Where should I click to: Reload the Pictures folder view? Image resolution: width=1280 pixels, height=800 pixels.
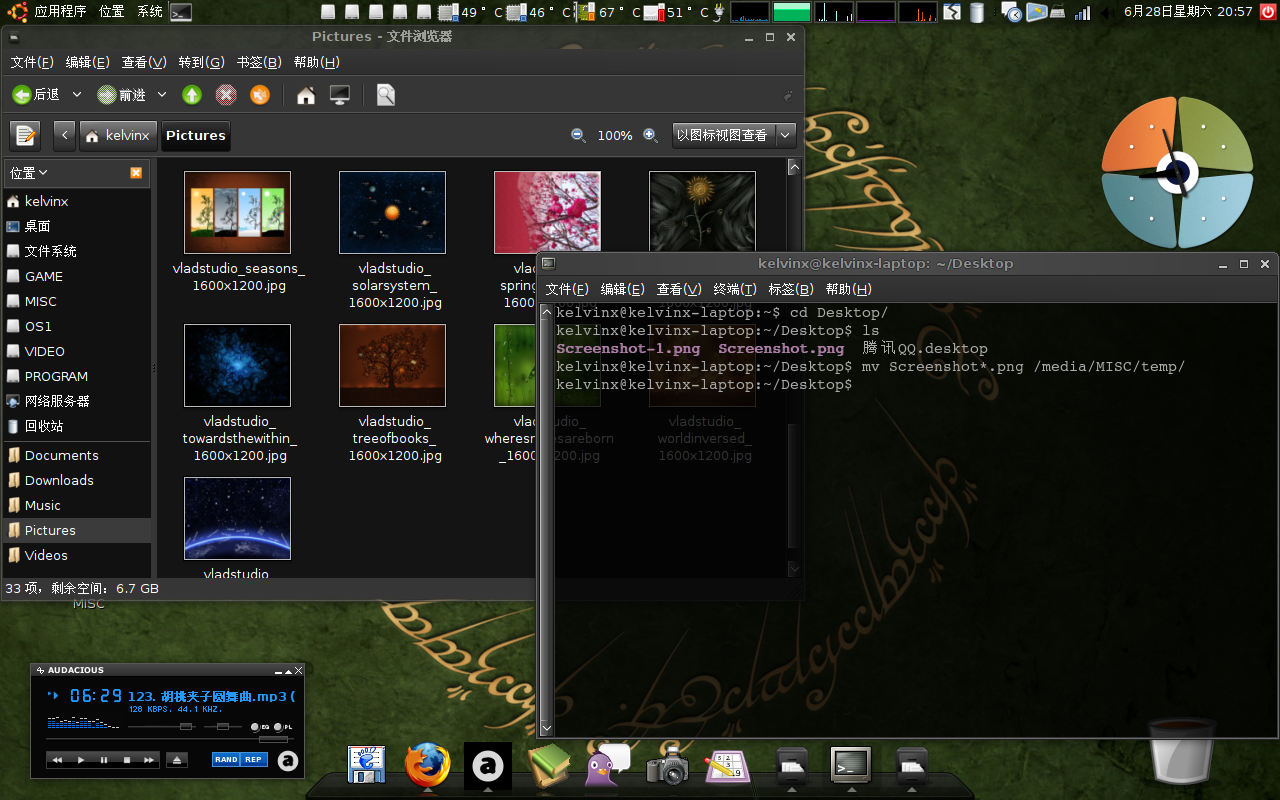point(260,95)
